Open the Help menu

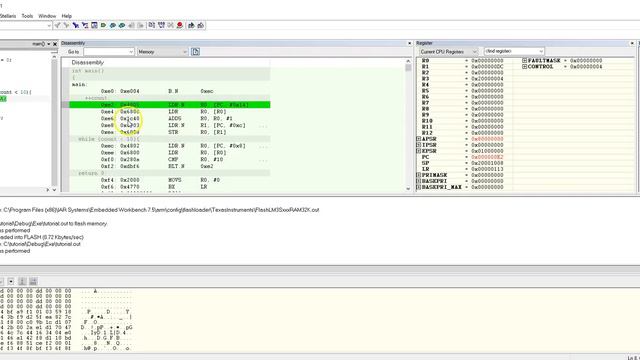pyautogui.click(x=67, y=16)
